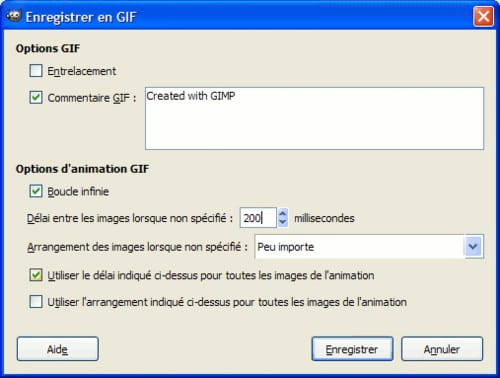Uncheck the Commentaire GIF checkbox
Screen dimensions: 500x378
pyautogui.click(x=36, y=98)
